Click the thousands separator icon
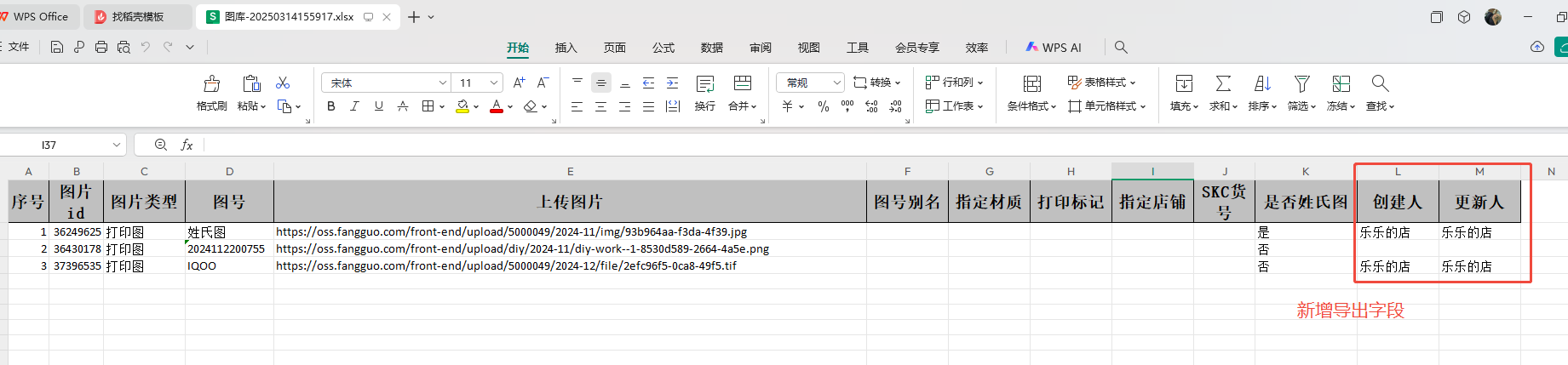 tap(847, 106)
